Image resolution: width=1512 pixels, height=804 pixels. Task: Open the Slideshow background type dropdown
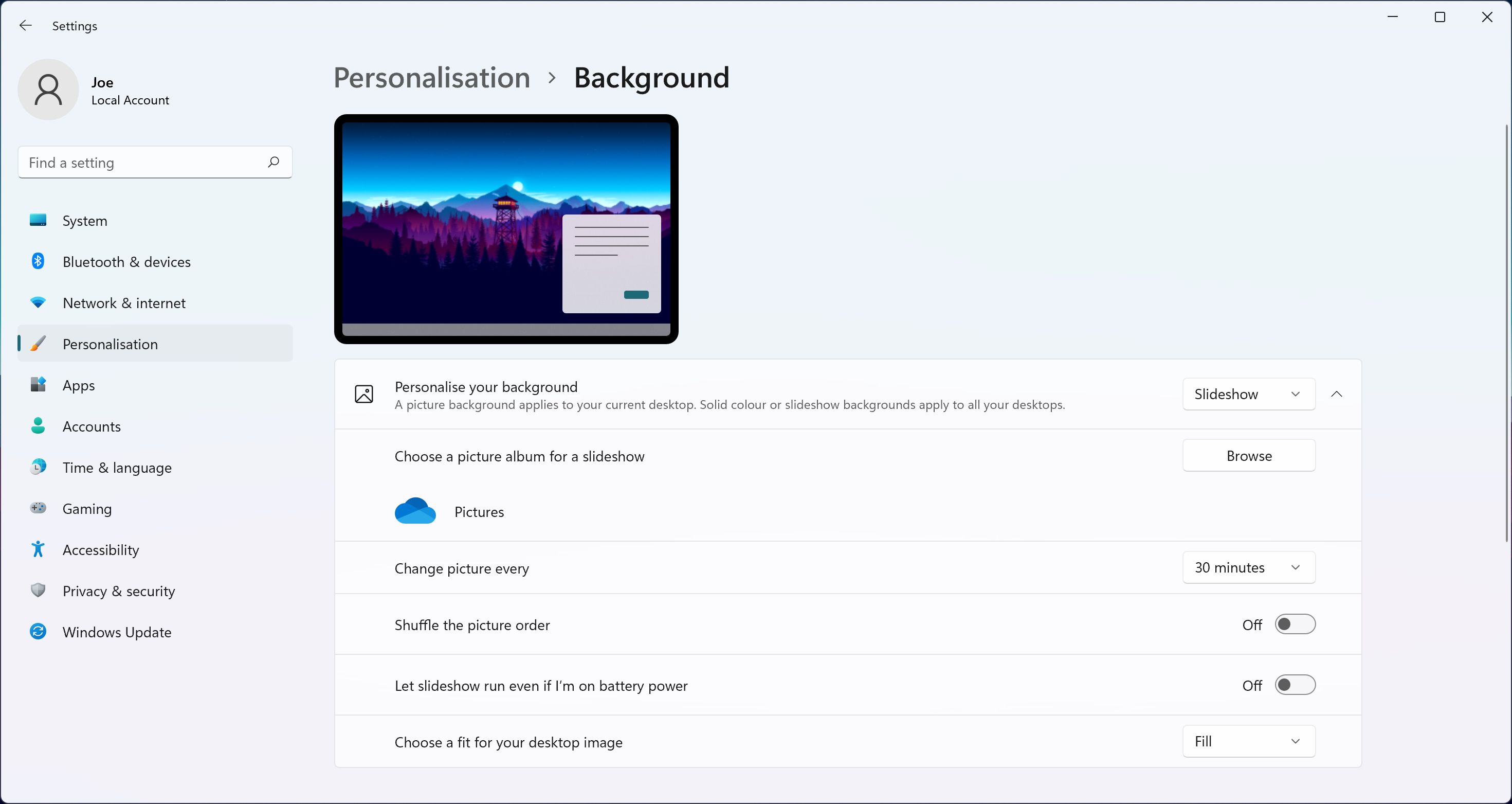tap(1248, 394)
